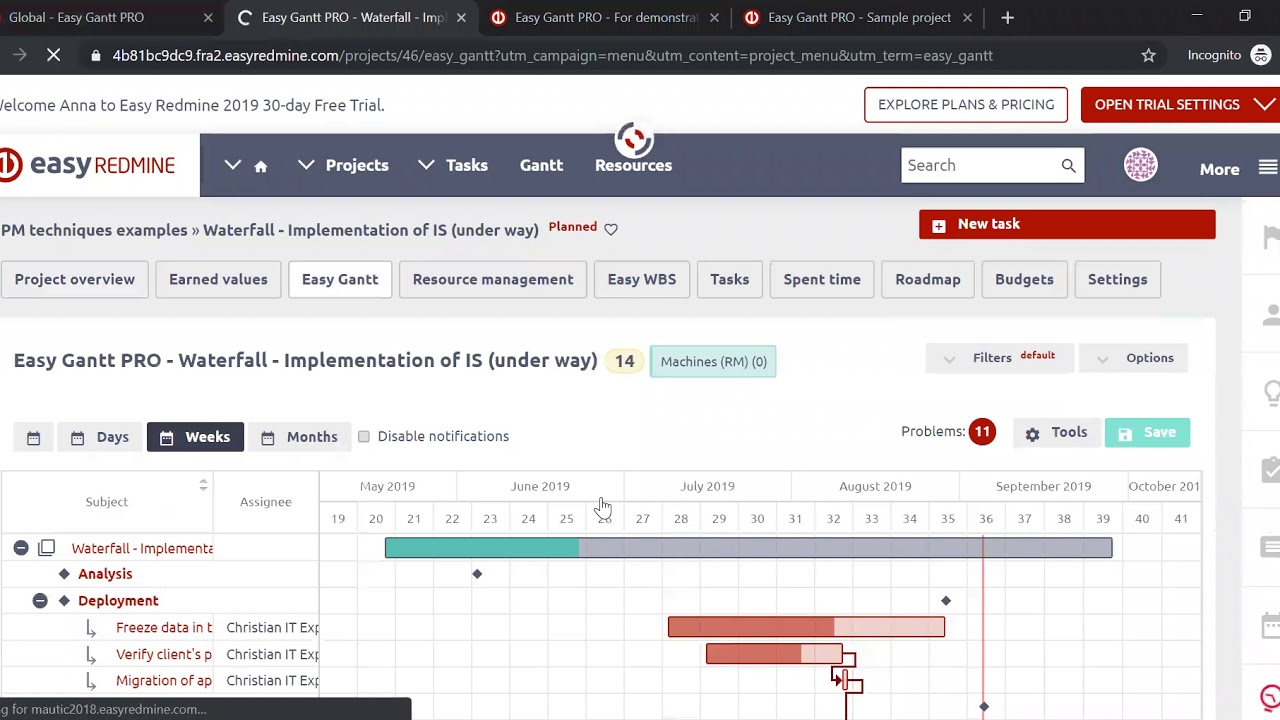1280x720 pixels.
Task: Expand the Open Trial Settings chevron
Action: click(x=1264, y=105)
